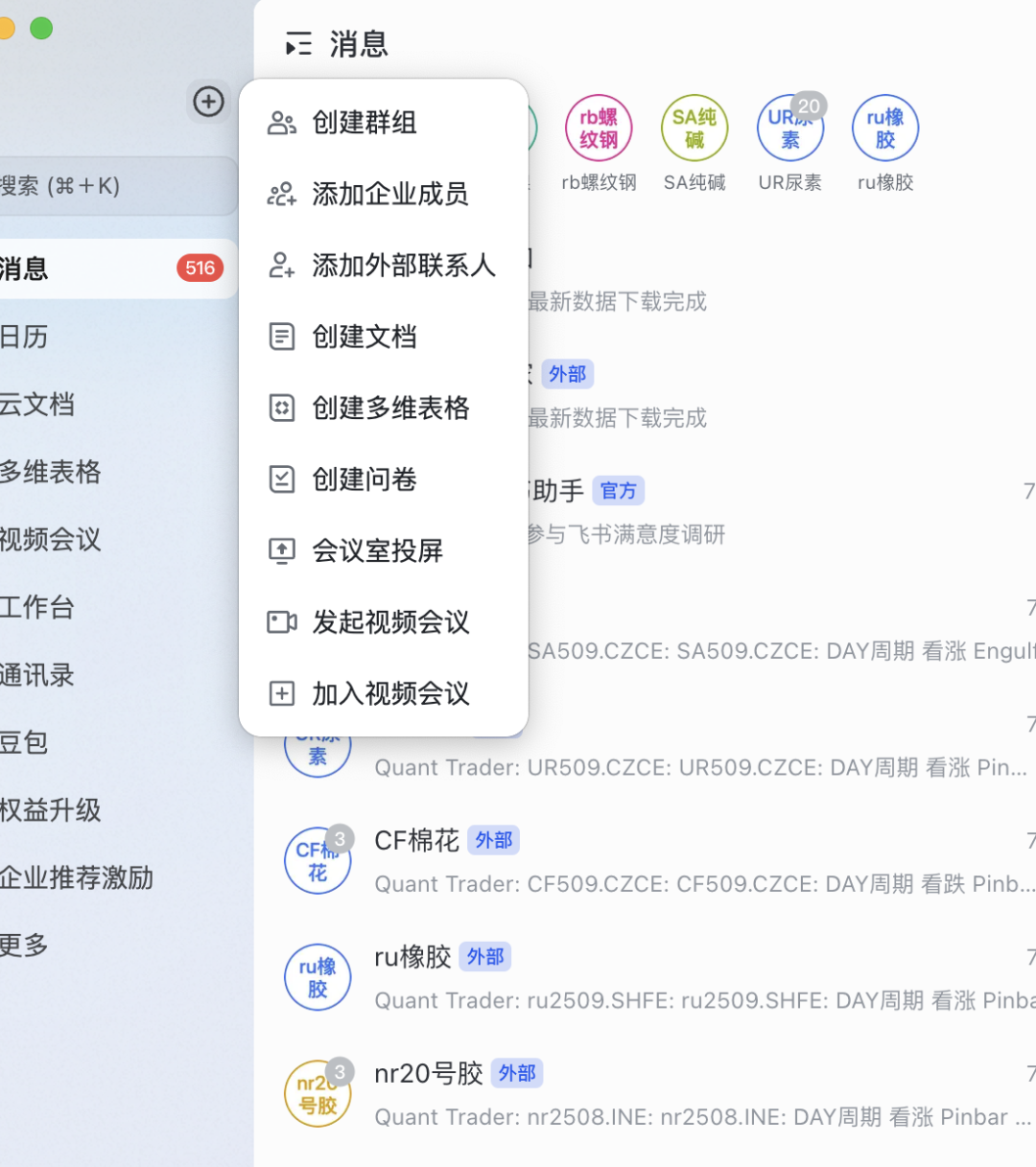Toggle the sidebar collapse icon beside 消息 title
Screen dimensions: 1036x1167
tap(298, 44)
